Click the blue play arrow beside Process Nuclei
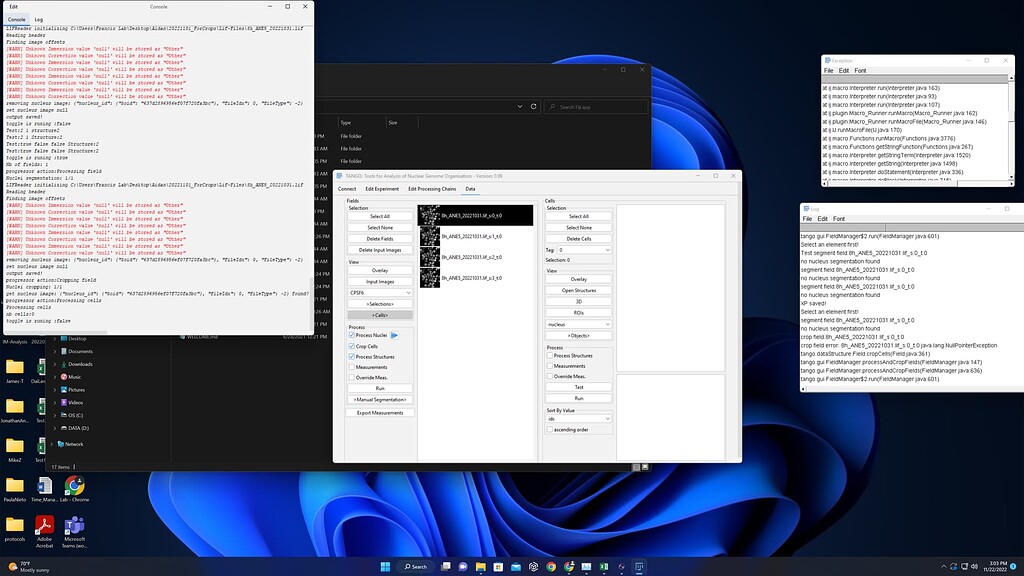The image size is (1024, 576). 394,335
